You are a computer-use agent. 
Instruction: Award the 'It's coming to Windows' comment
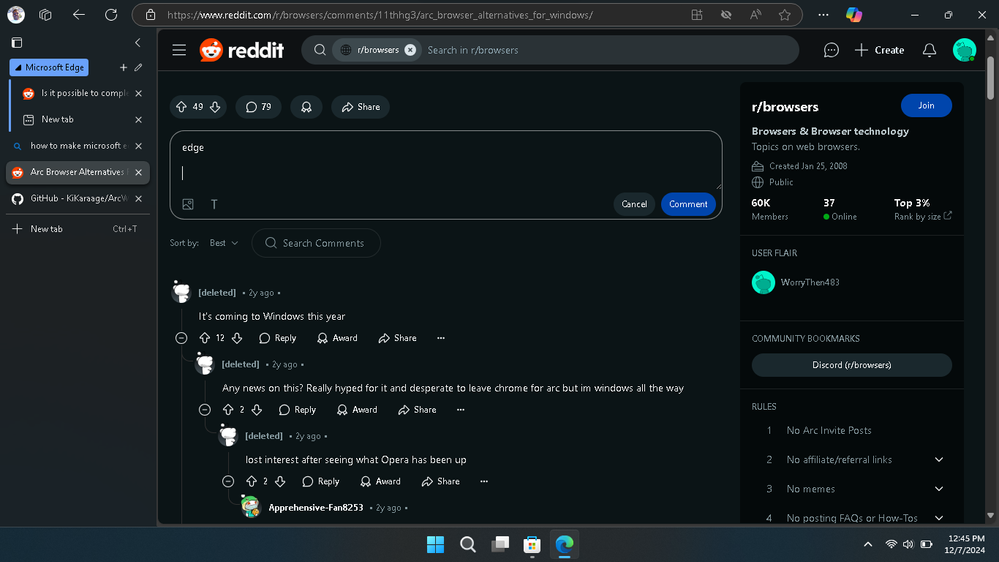coord(338,338)
